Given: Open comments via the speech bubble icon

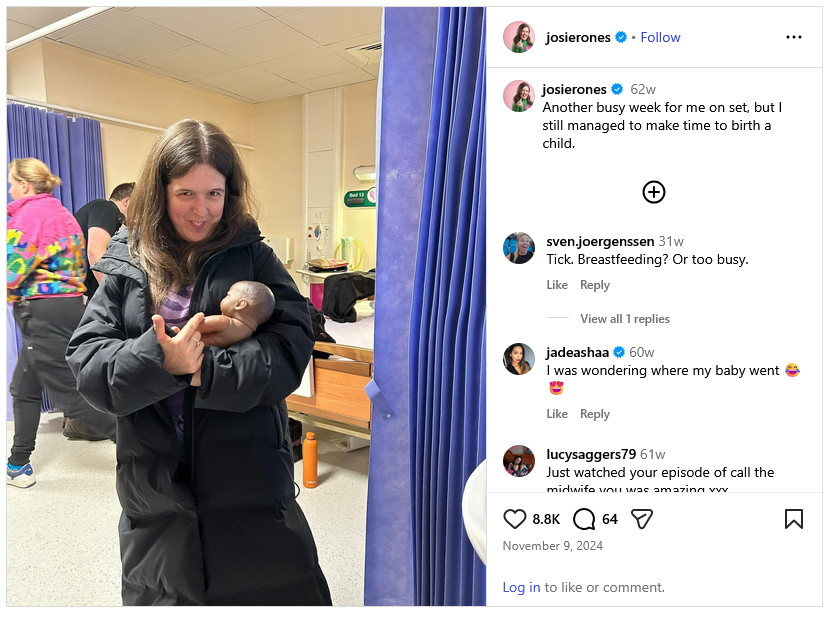Looking at the screenshot, I should coord(584,519).
